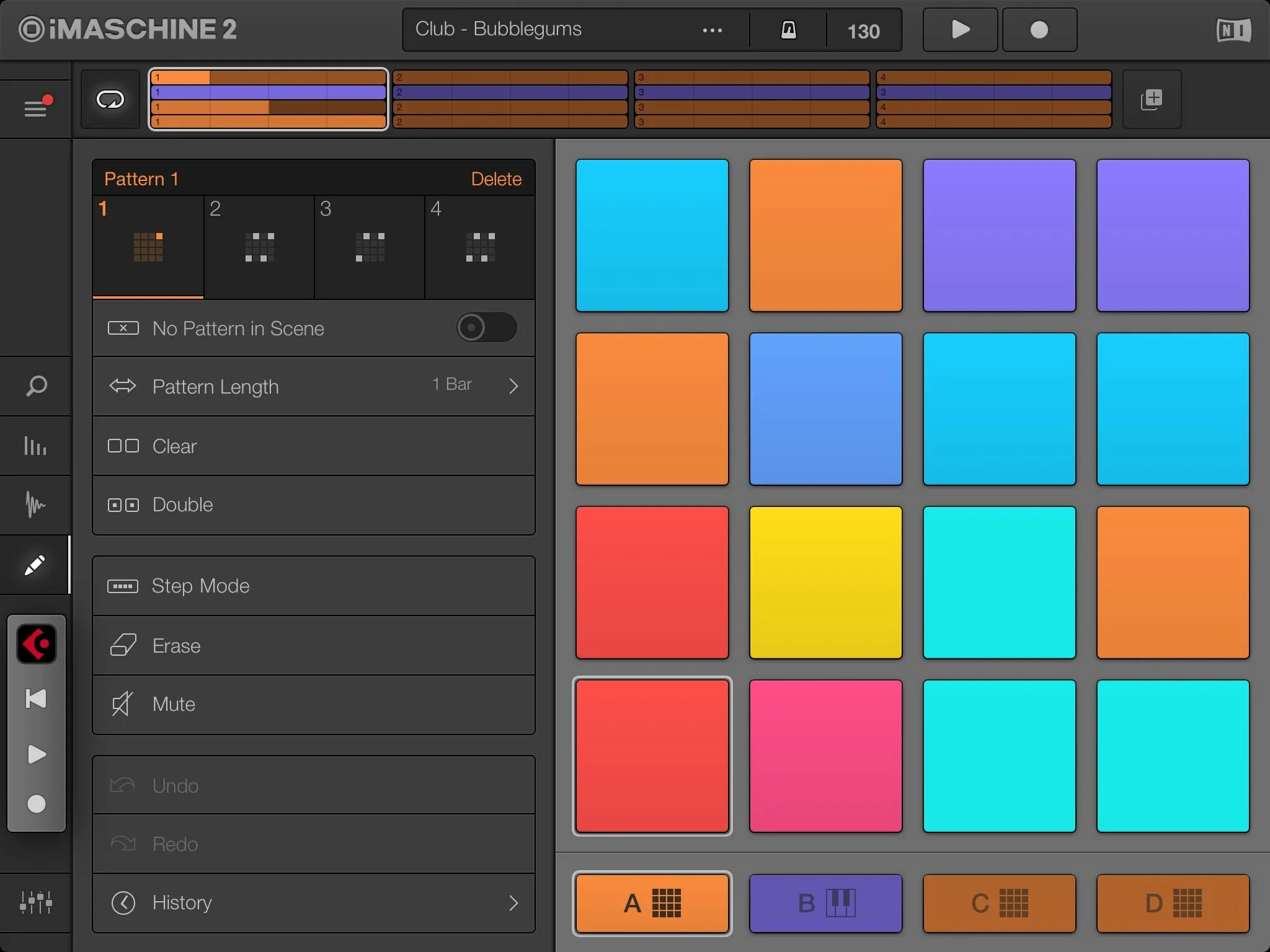Toggle the metronome button
This screenshot has width=1270, height=952.
tap(788, 30)
